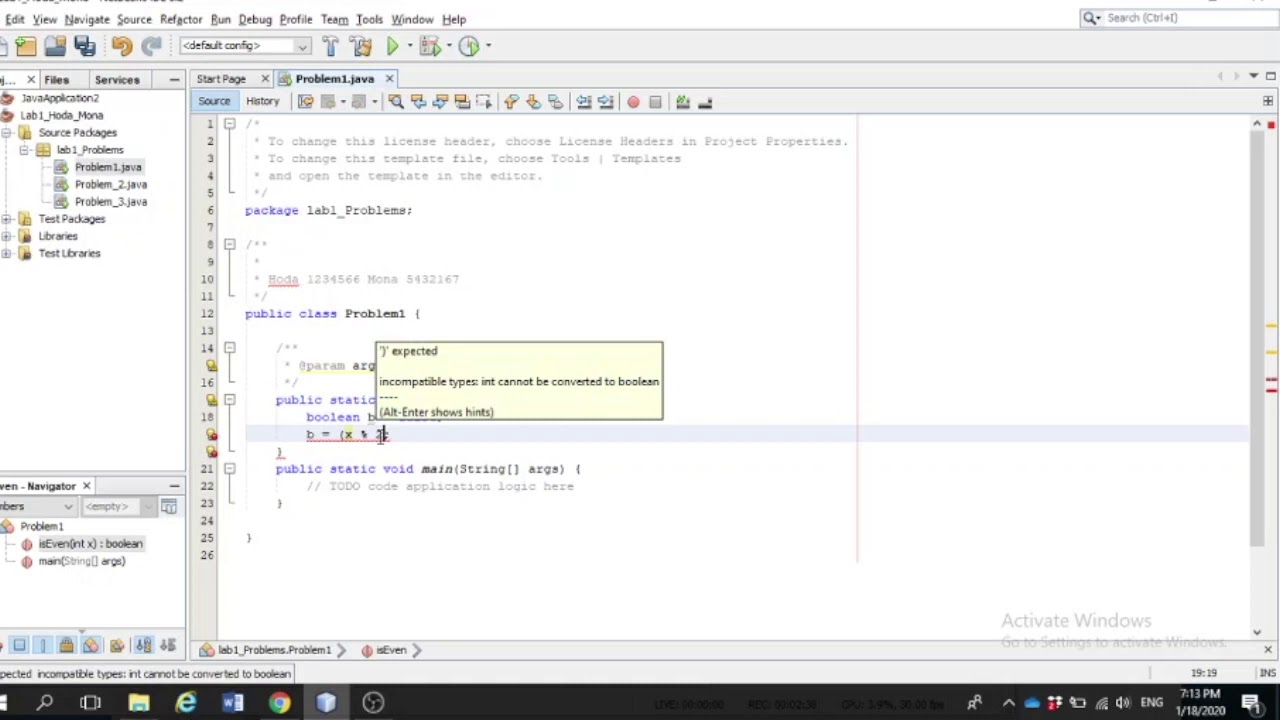The image size is (1280, 720).
Task: Switch to History editor view
Action: [262, 101]
